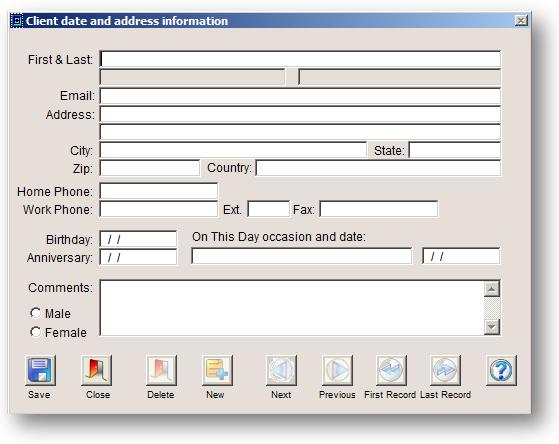Click the Comments scrollbar up arrow
Screen dimensions: 559x444
tap(492, 289)
